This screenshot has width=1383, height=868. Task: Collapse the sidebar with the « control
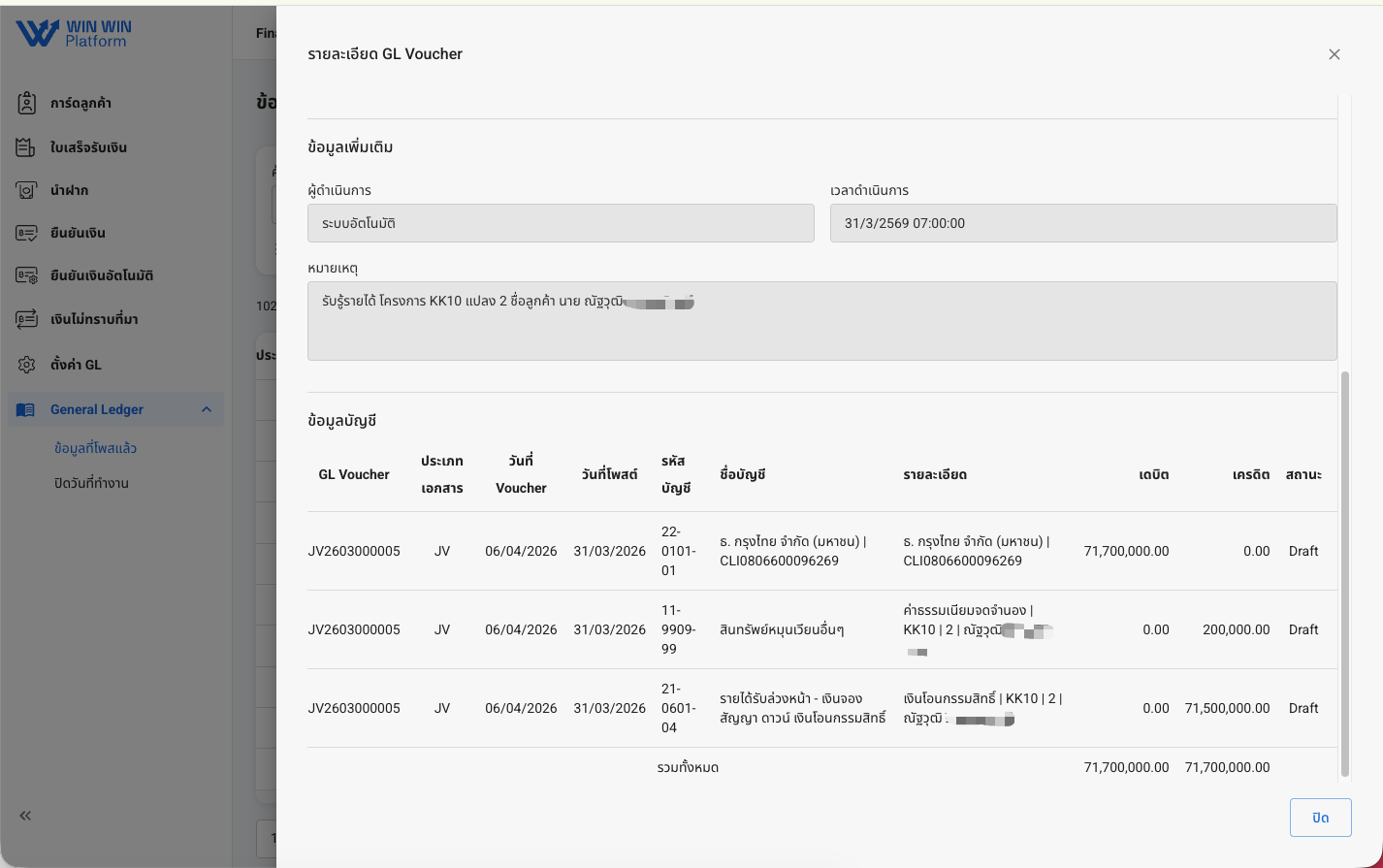(23, 816)
